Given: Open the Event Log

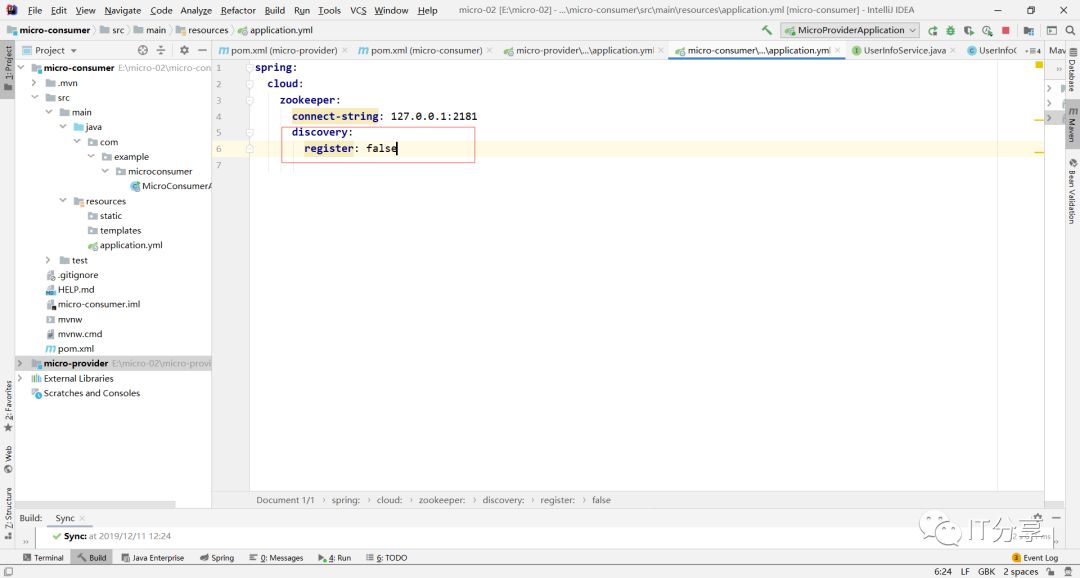Looking at the screenshot, I should [x=1035, y=558].
